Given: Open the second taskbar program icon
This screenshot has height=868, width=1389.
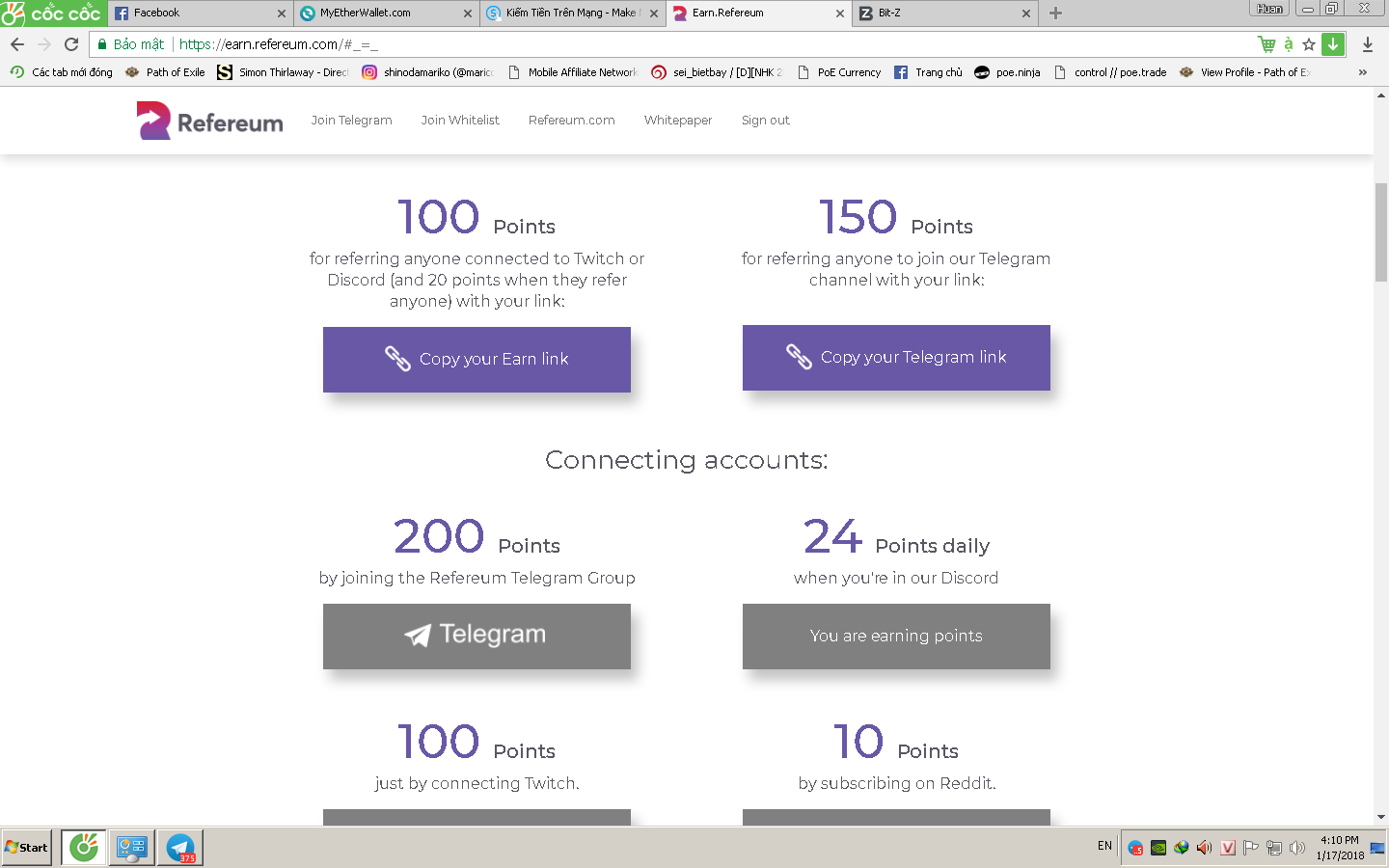Looking at the screenshot, I should [x=132, y=848].
